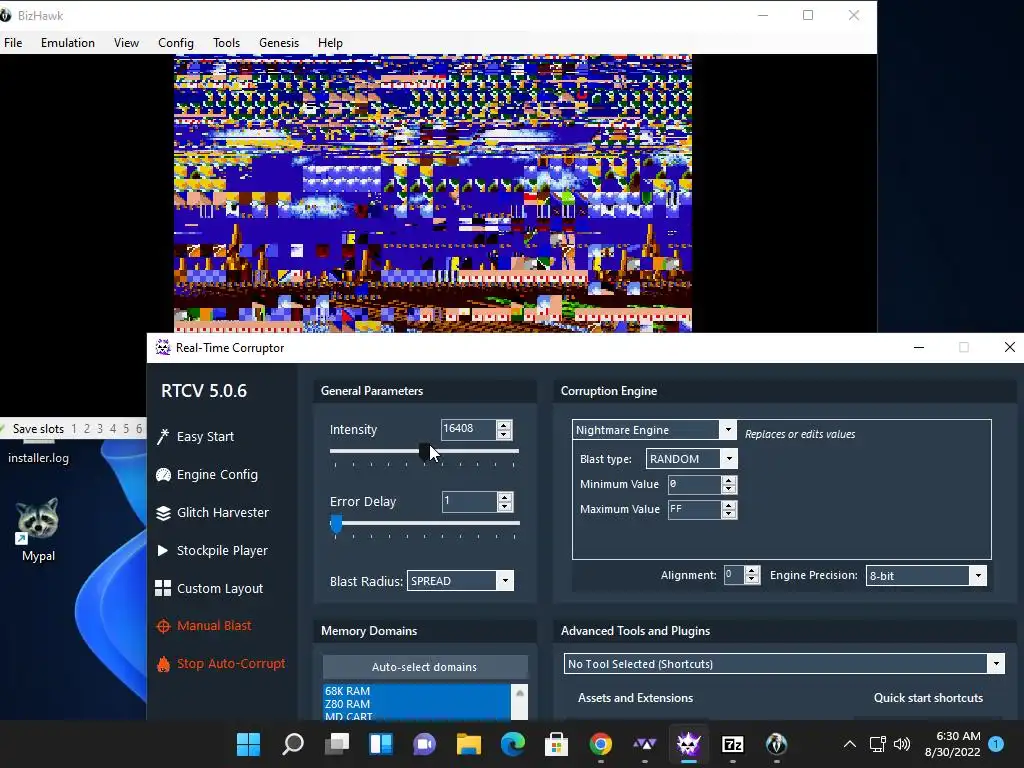Open BizHawk Help menu
This screenshot has height=768, width=1024.
click(x=330, y=42)
